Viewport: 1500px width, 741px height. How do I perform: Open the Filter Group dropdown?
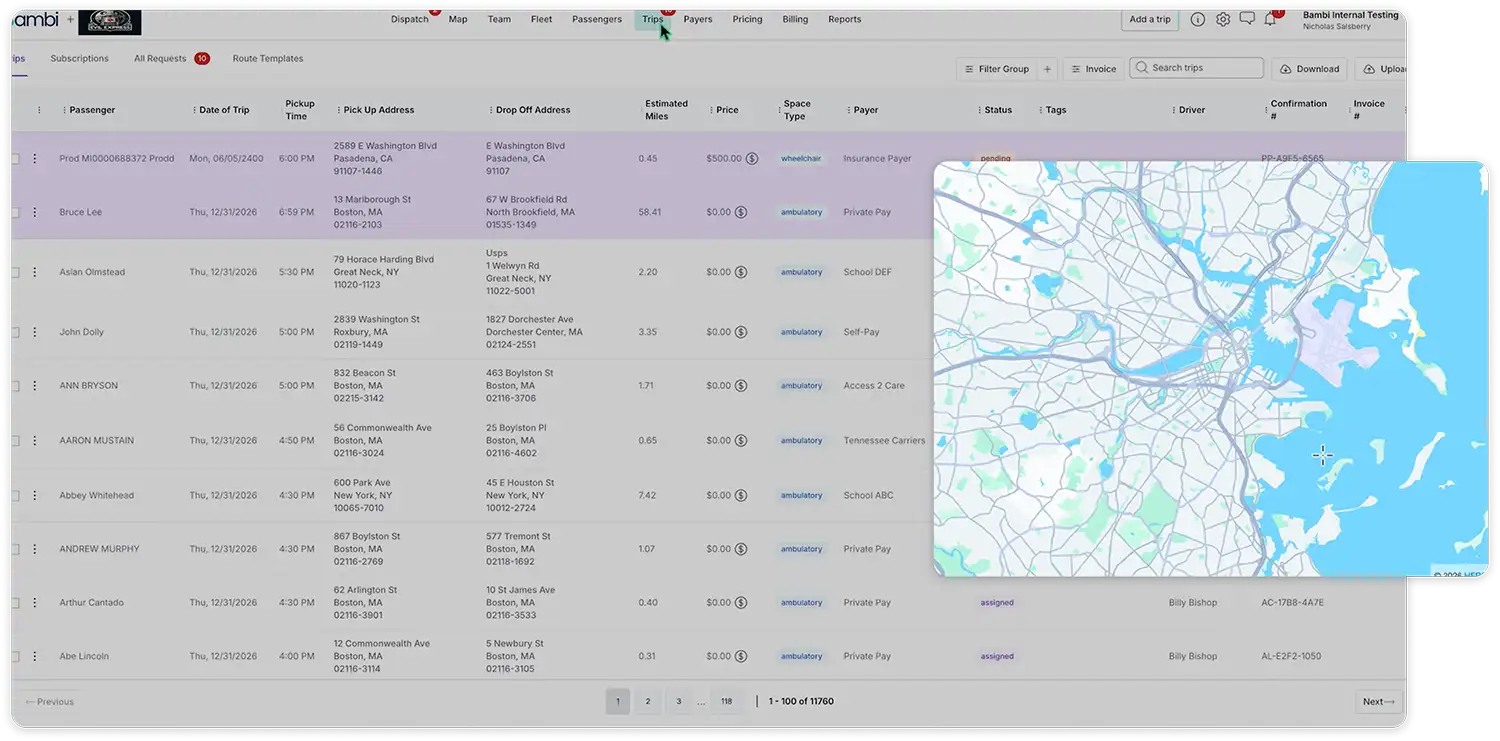(x=997, y=69)
